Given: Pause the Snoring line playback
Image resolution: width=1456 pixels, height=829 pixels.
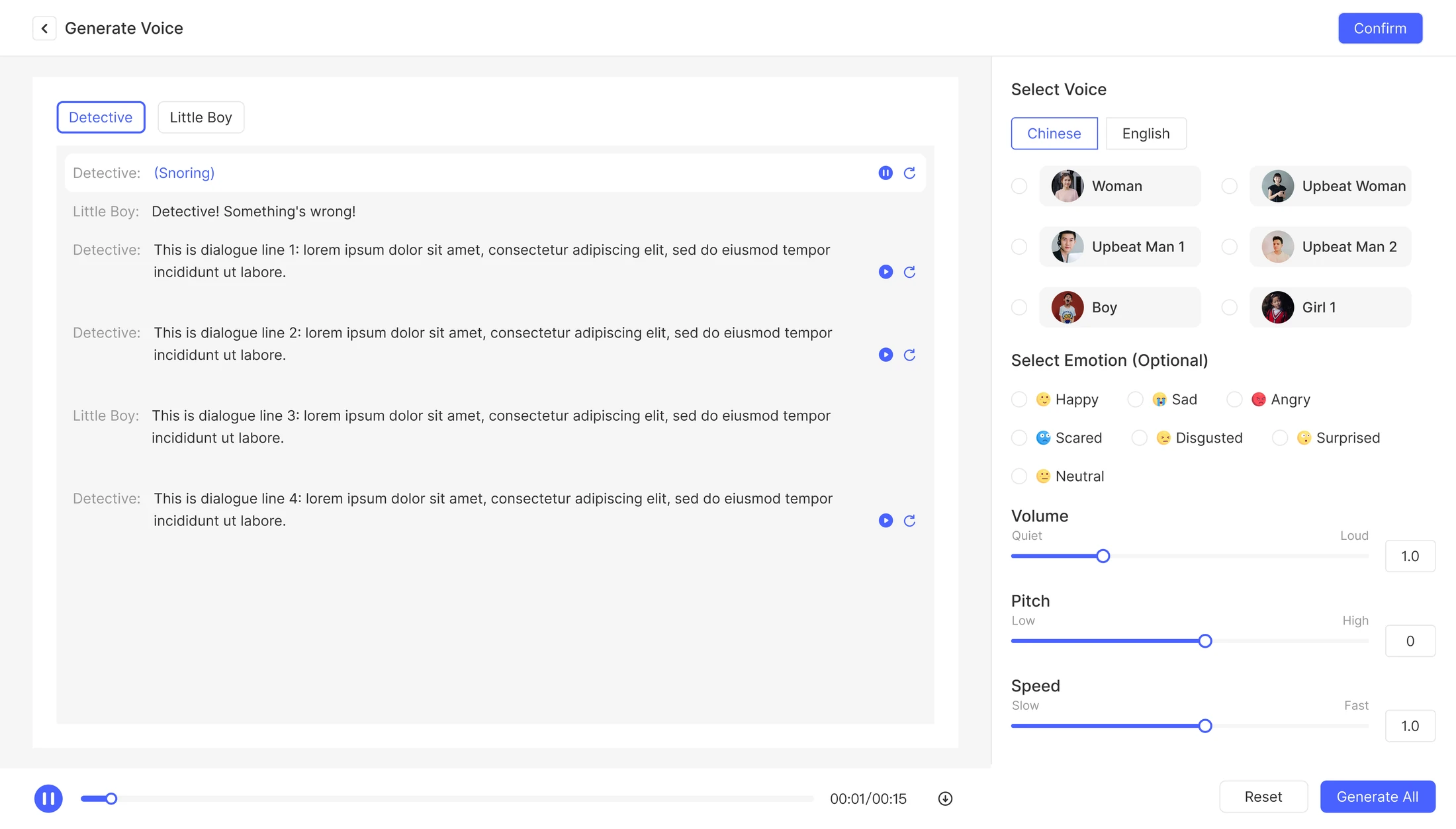Looking at the screenshot, I should point(886,173).
